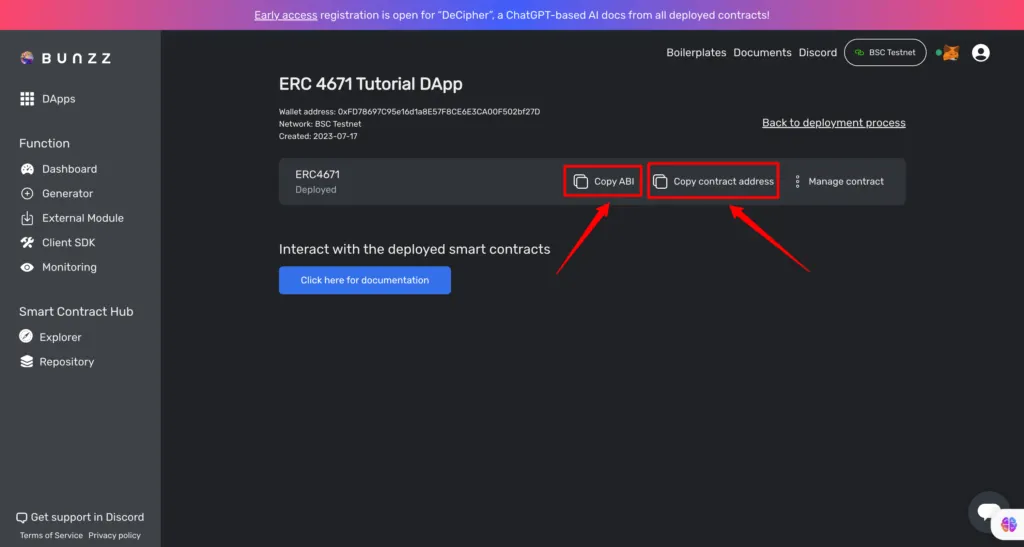Click the Bunzz logo in sidebar
The width and height of the screenshot is (1024, 547).
click(x=65, y=58)
